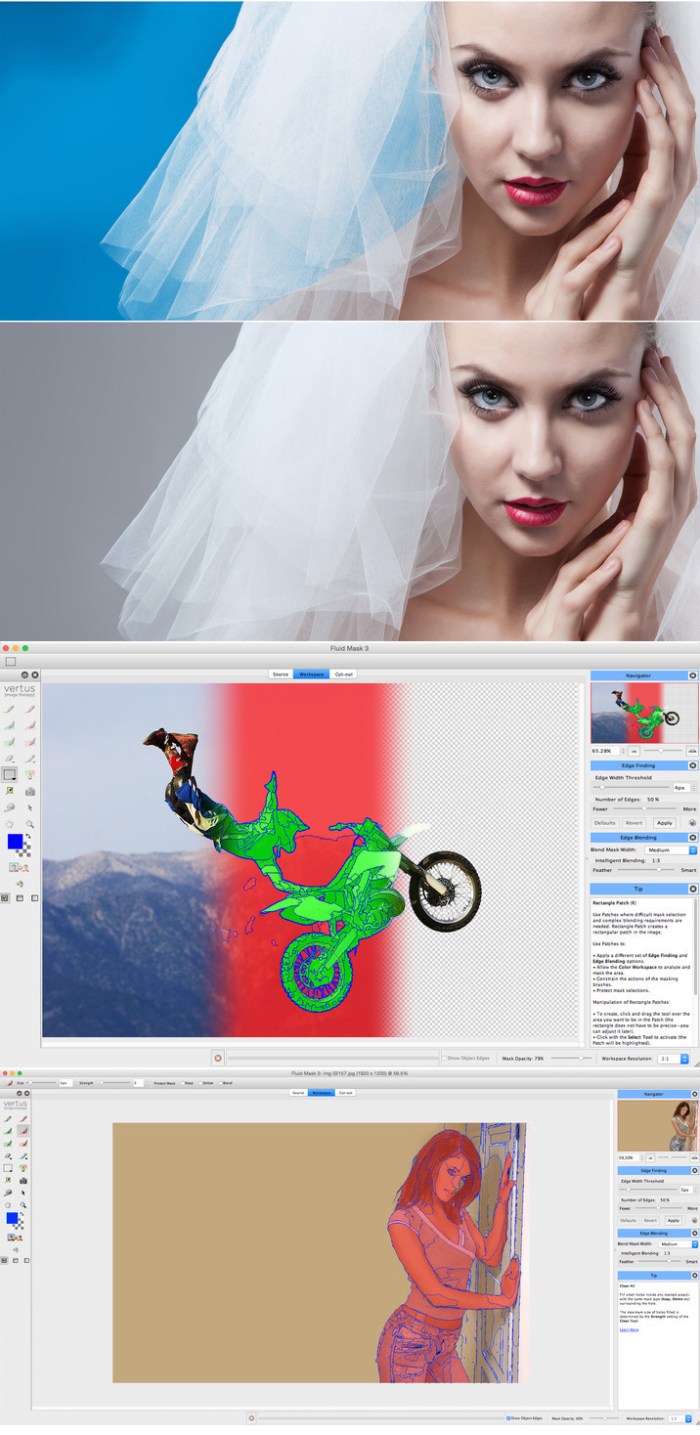Select top red brush in woman-image window
The height and width of the screenshot is (1435, 700).
pos(23,1119)
